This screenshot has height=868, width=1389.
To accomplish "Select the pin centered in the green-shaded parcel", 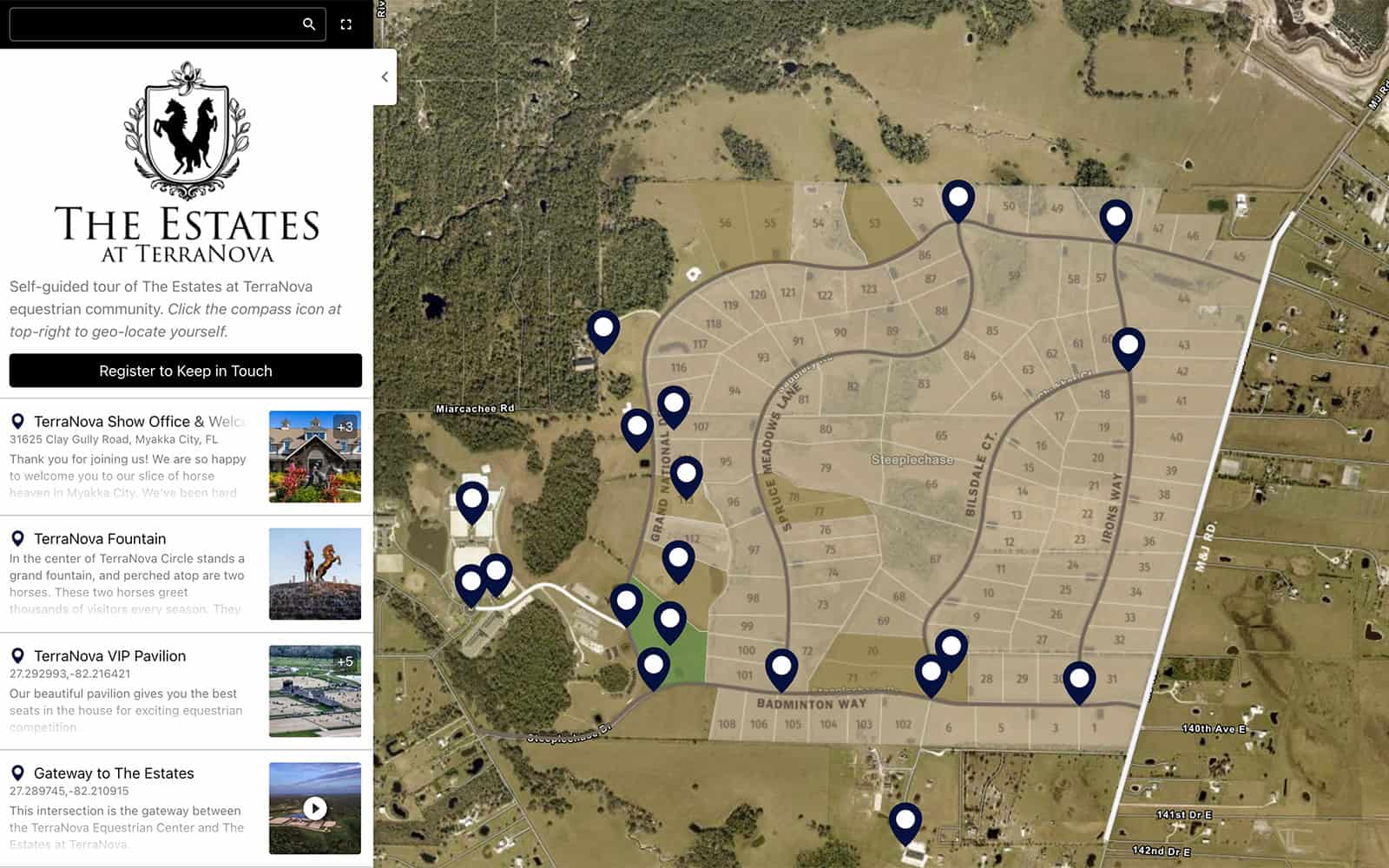I will [x=670, y=623].
